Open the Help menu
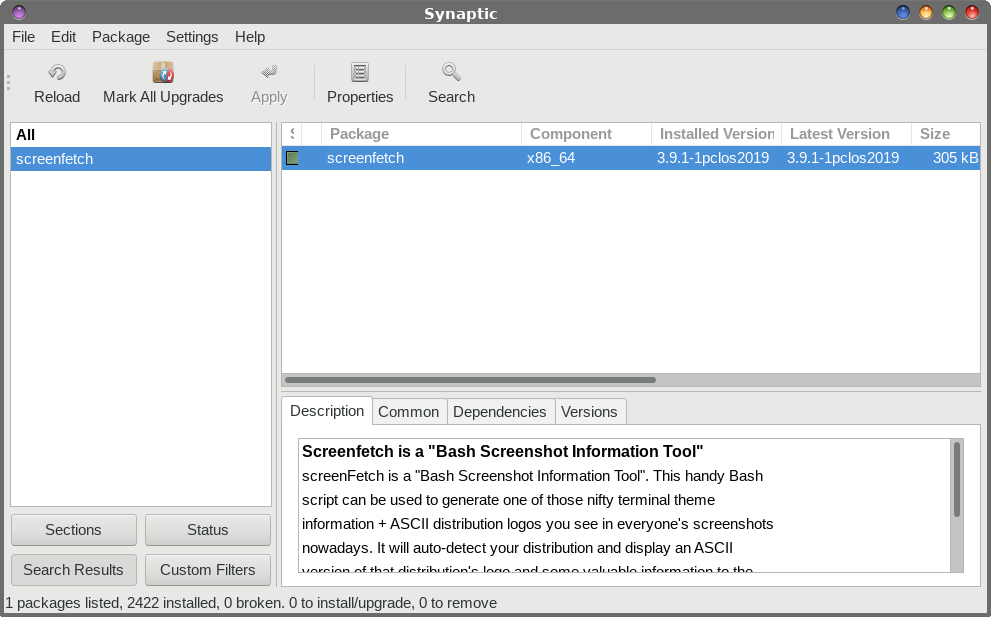 tap(250, 37)
